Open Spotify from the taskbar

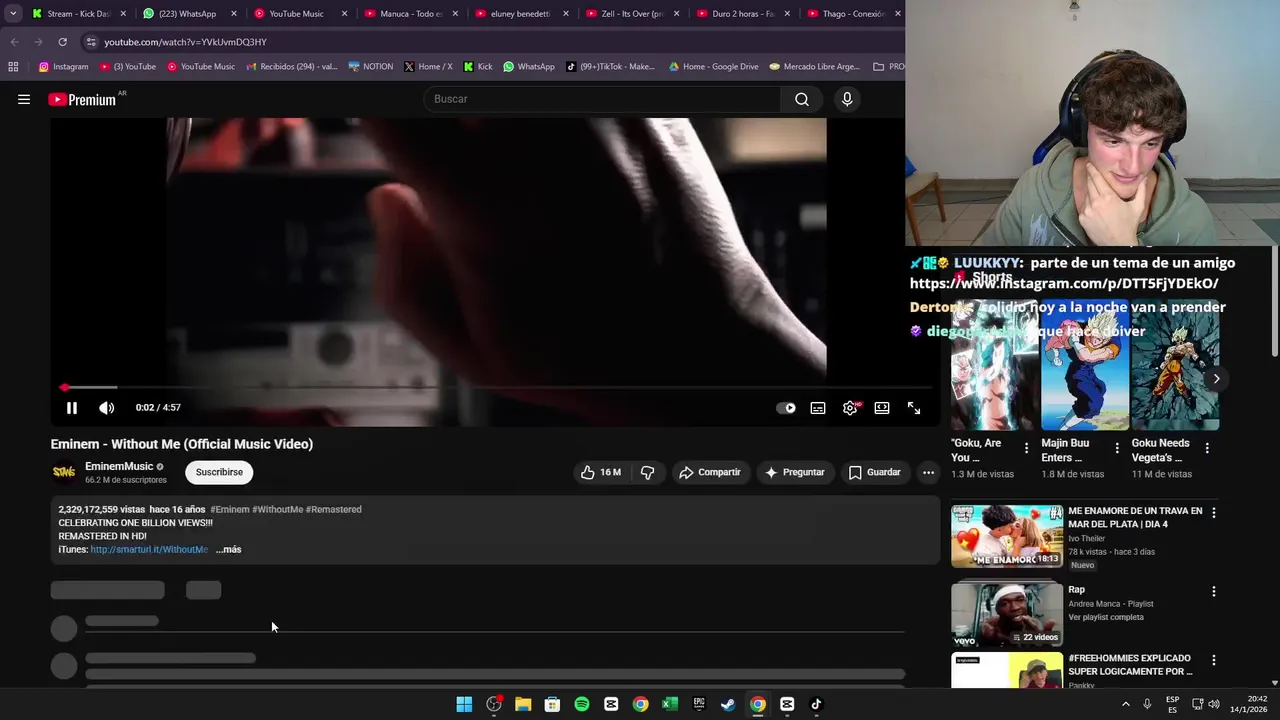point(582,704)
